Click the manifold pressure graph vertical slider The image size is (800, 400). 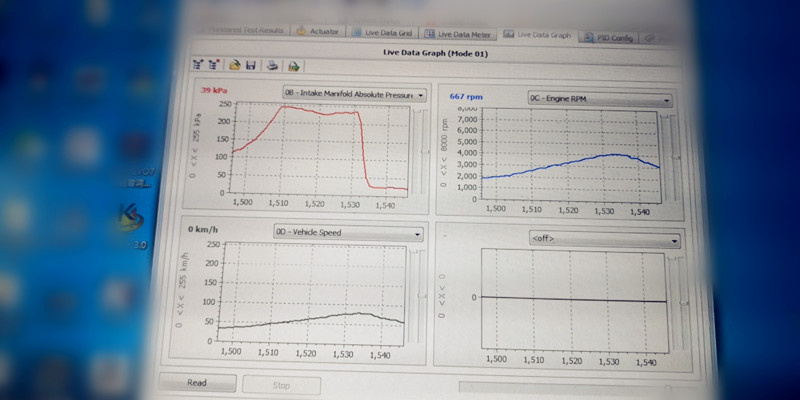[x=423, y=151]
